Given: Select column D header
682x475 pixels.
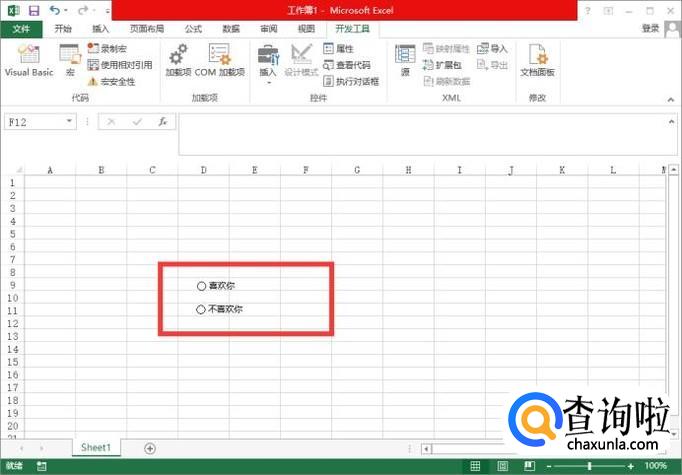Looking at the screenshot, I should click(204, 170).
